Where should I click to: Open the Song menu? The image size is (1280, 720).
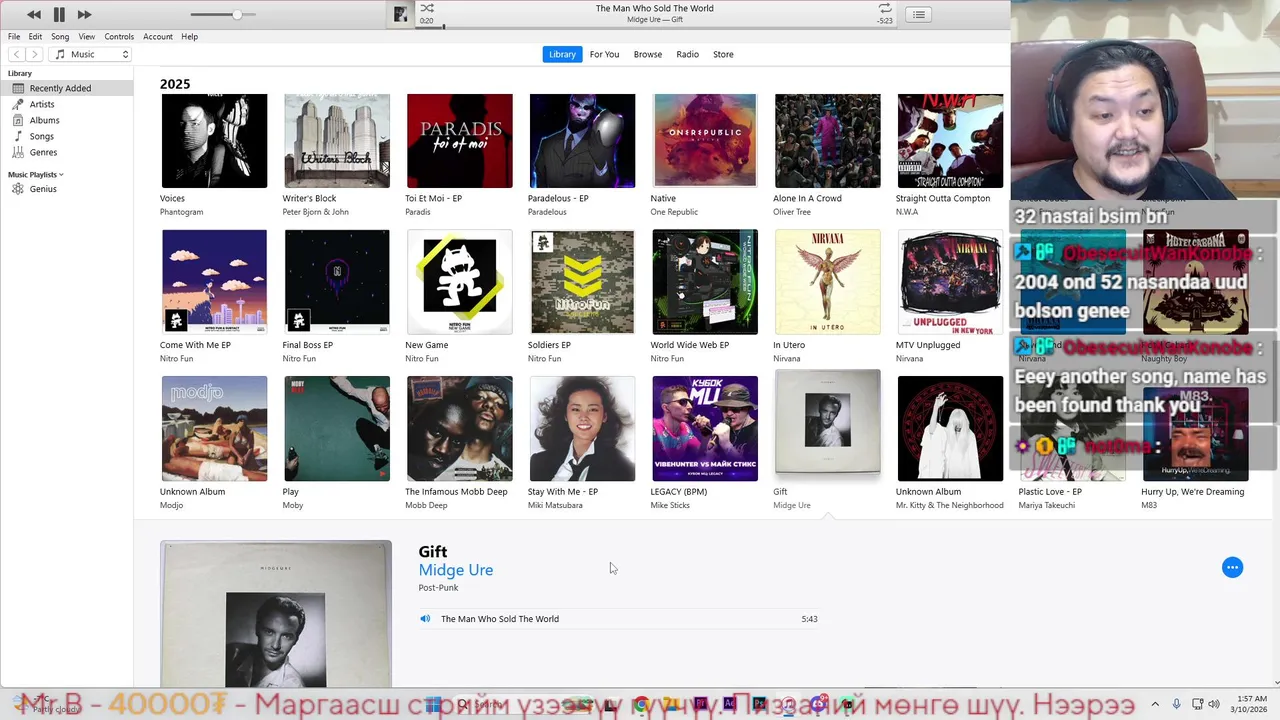coord(60,36)
